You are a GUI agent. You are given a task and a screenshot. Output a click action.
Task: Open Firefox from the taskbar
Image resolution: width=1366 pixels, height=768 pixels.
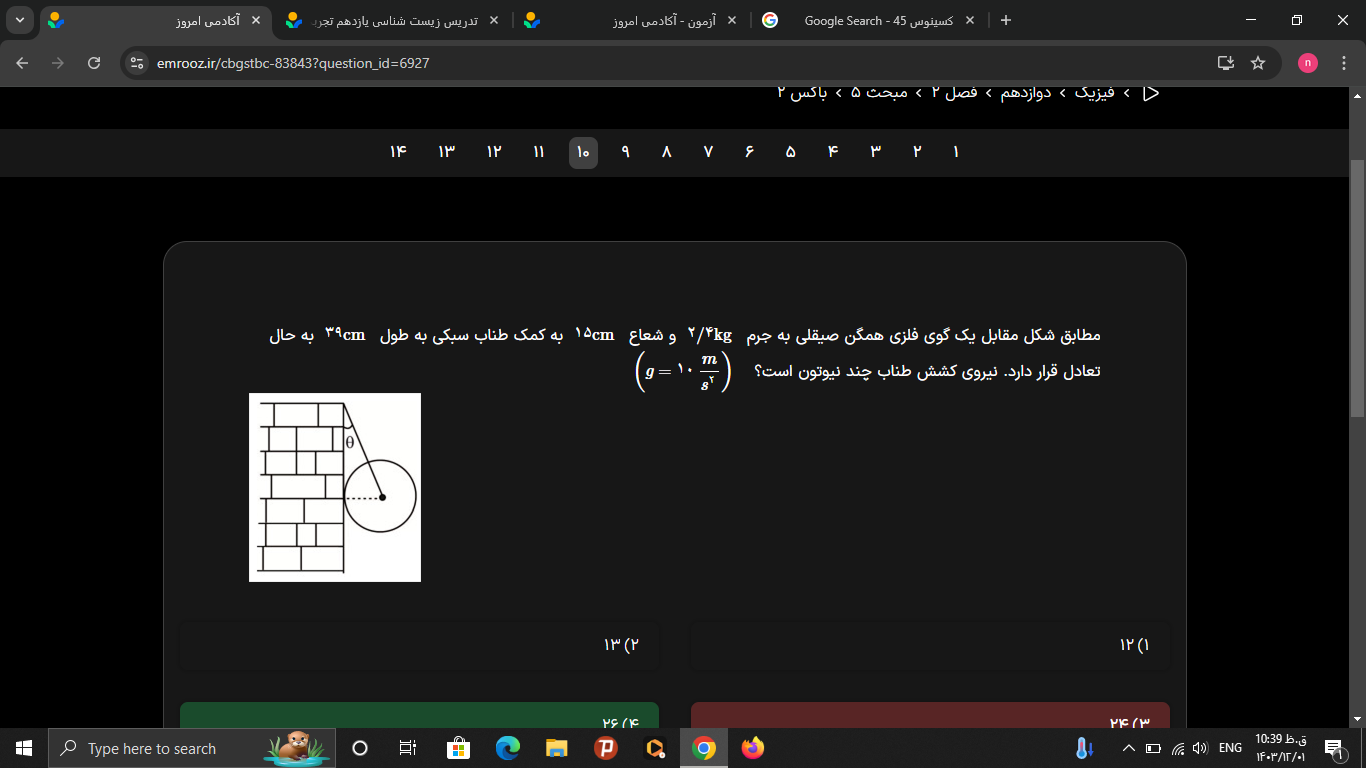[752, 748]
